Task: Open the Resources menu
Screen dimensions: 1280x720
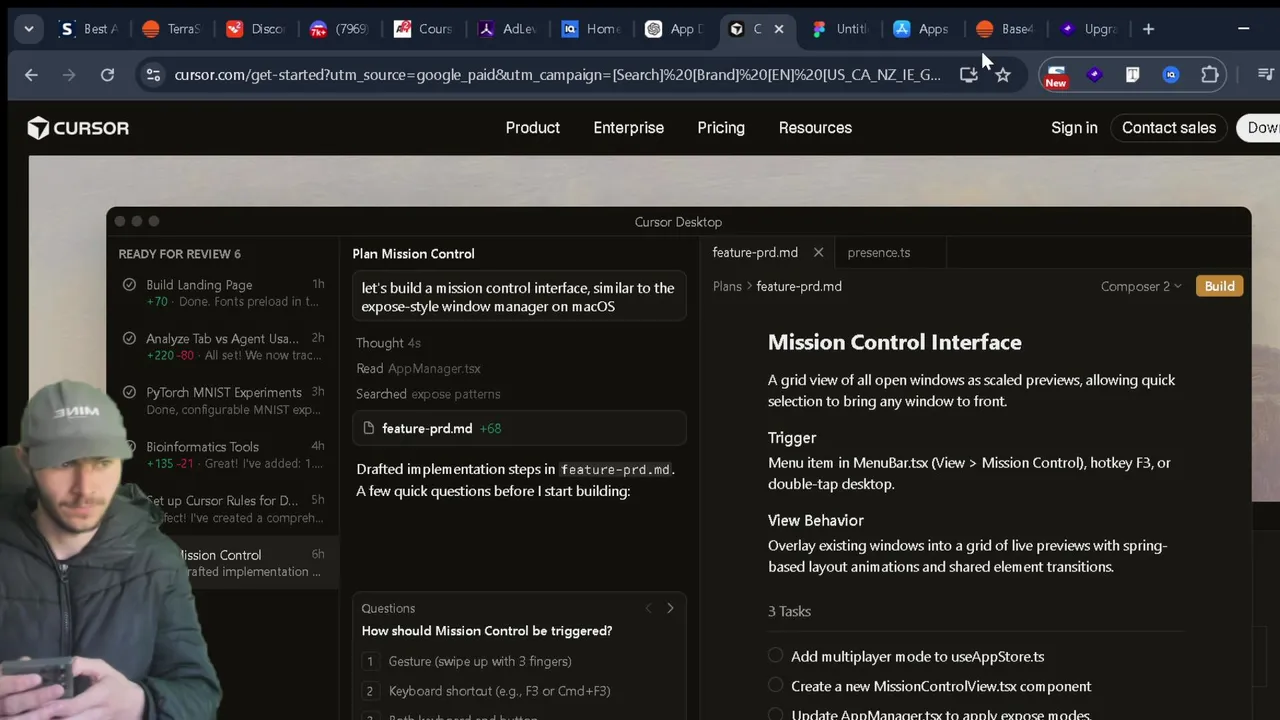Action: tap(815, 128)
